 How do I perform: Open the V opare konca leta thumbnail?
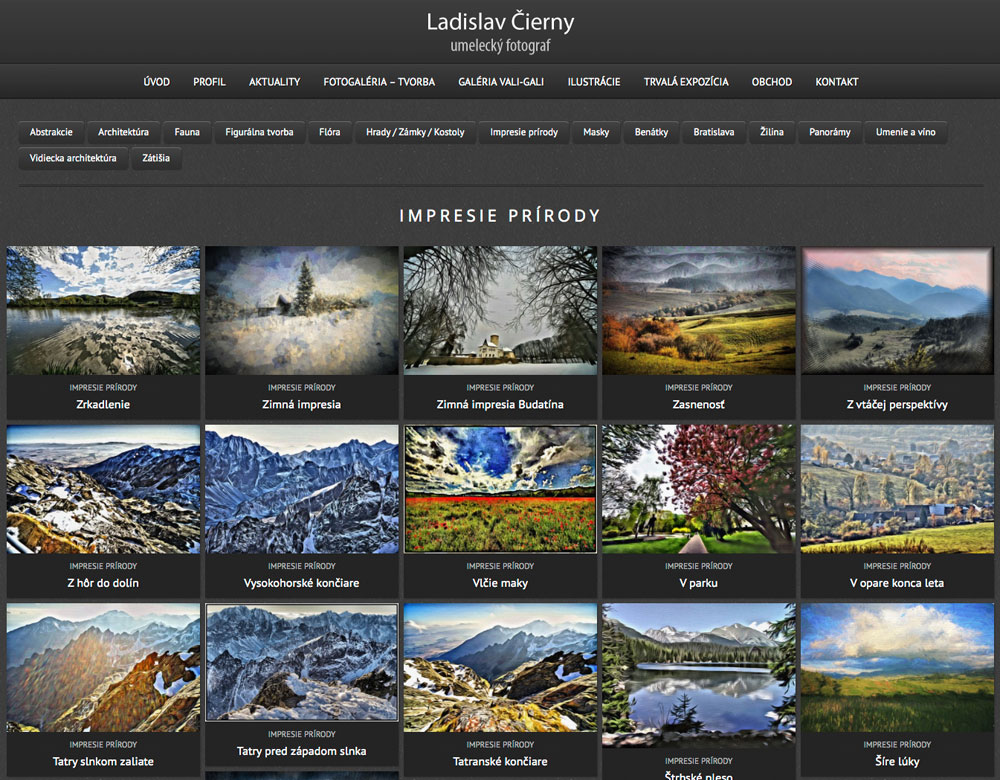point(897,489)
